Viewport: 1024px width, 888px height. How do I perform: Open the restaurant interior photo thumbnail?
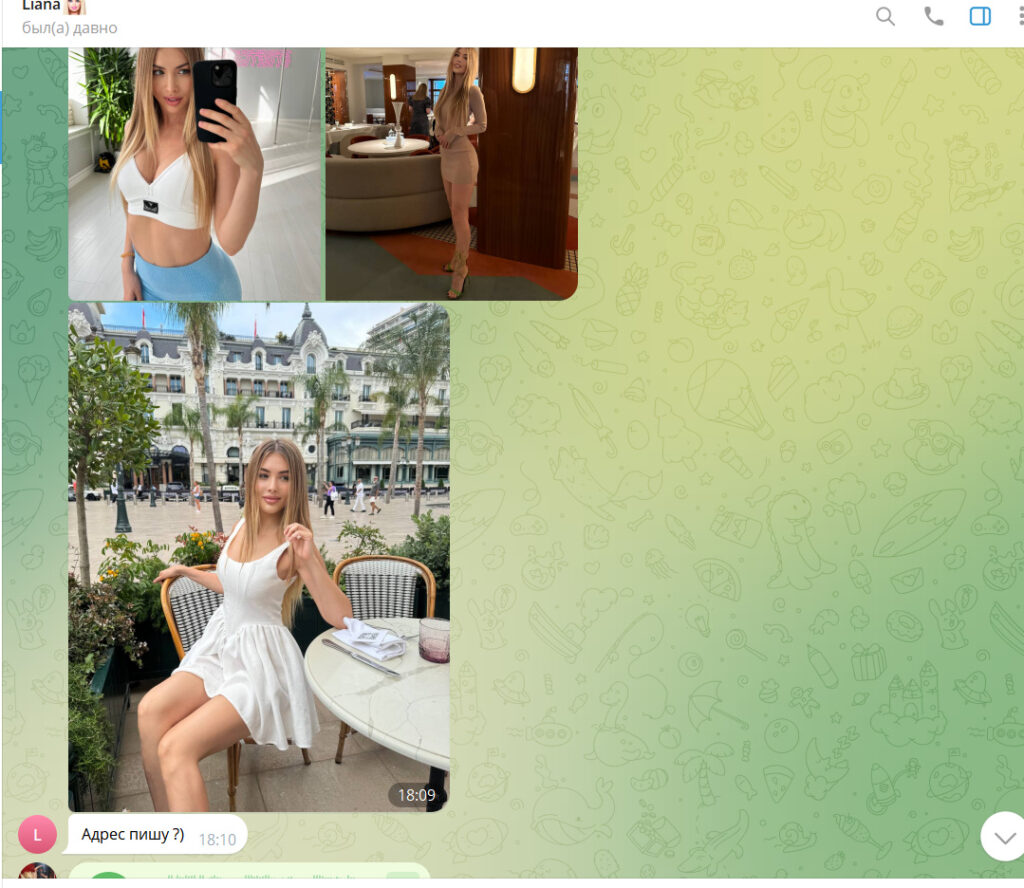tap(451, 173)
